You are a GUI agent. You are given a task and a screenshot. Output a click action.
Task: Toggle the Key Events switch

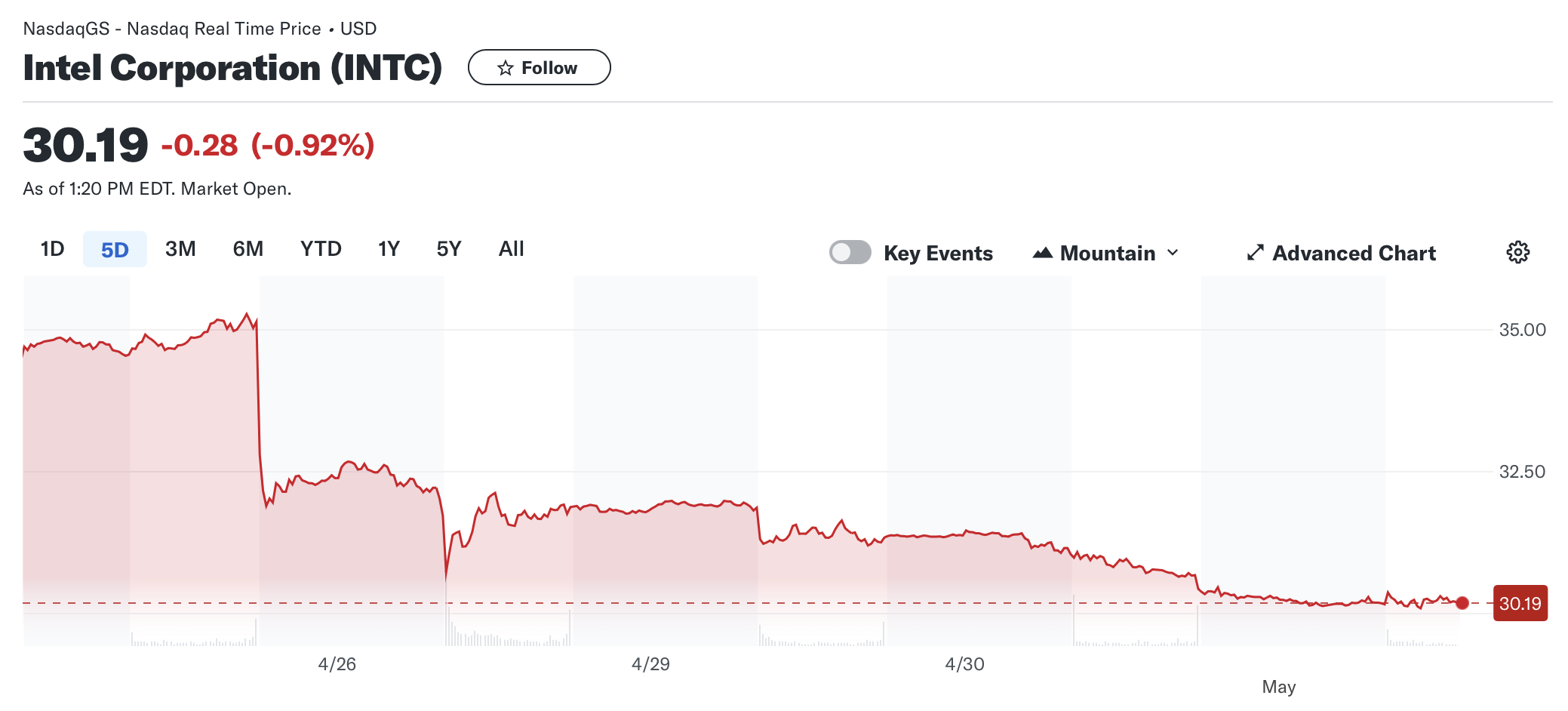click(850, 252)
